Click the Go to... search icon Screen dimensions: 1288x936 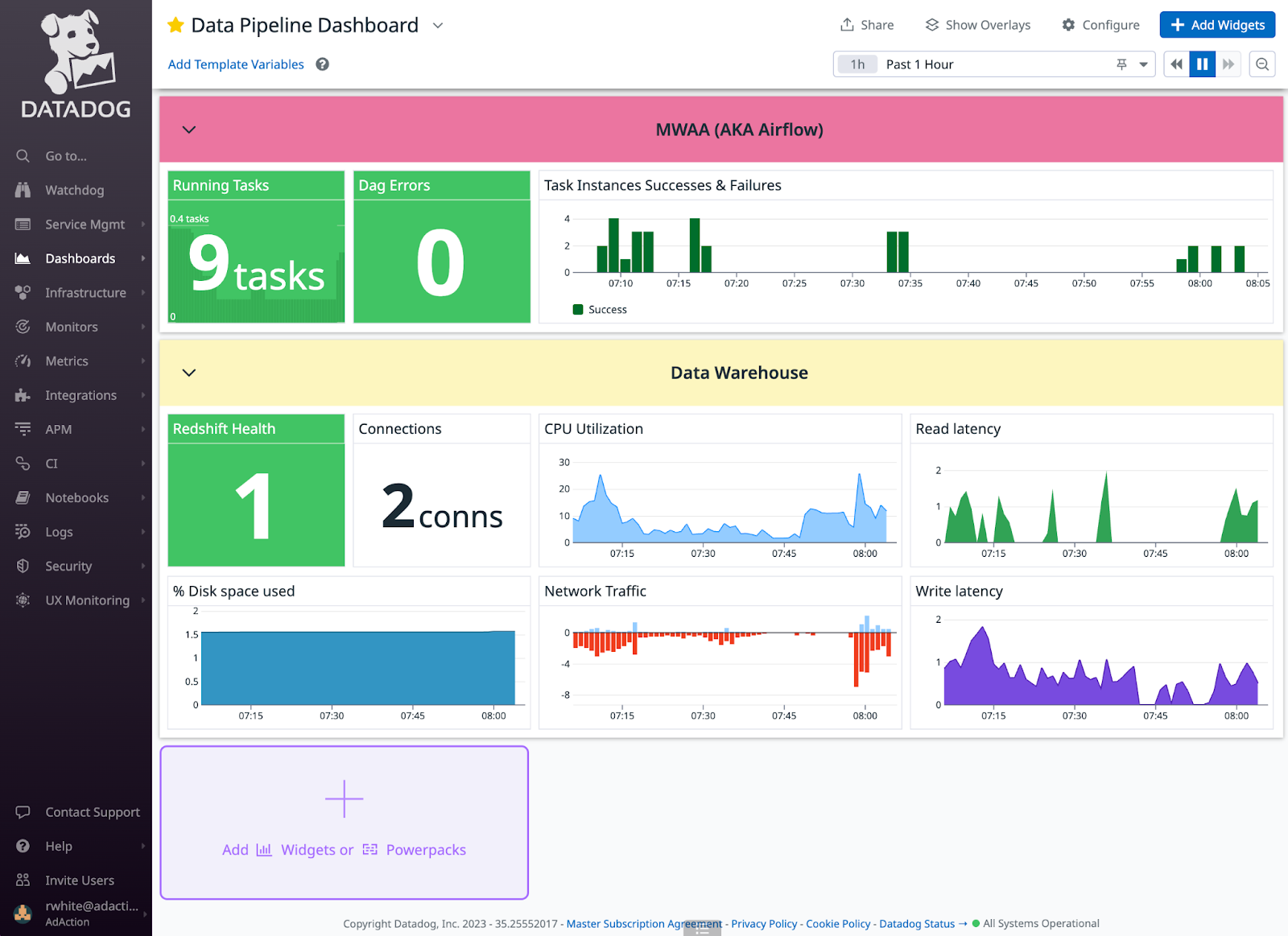pyautogui.click(x=23, y=156)
